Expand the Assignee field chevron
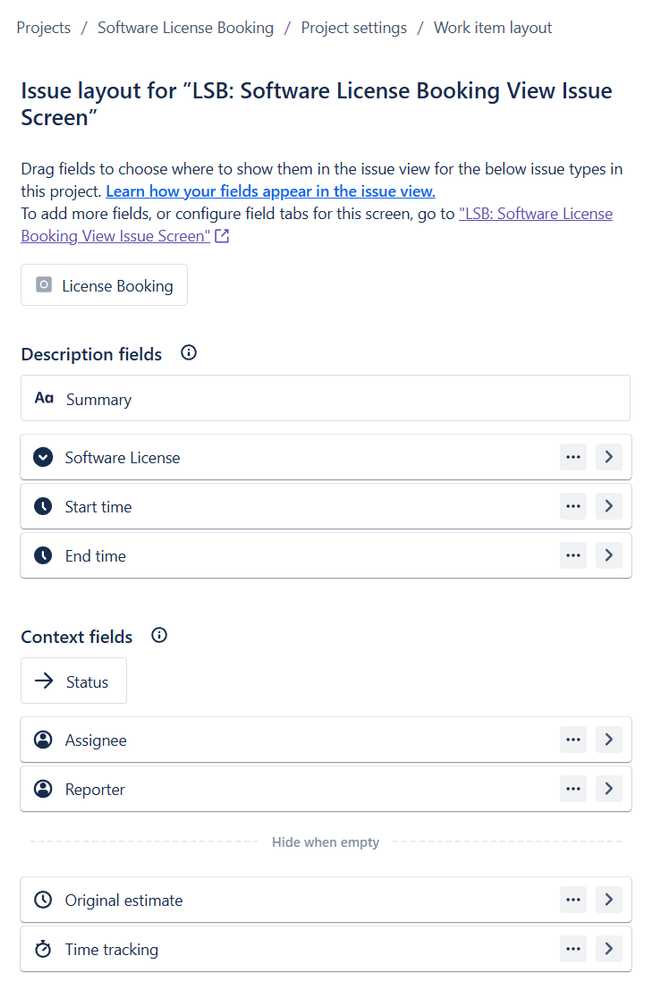653x998 pixels. (609, 740)
